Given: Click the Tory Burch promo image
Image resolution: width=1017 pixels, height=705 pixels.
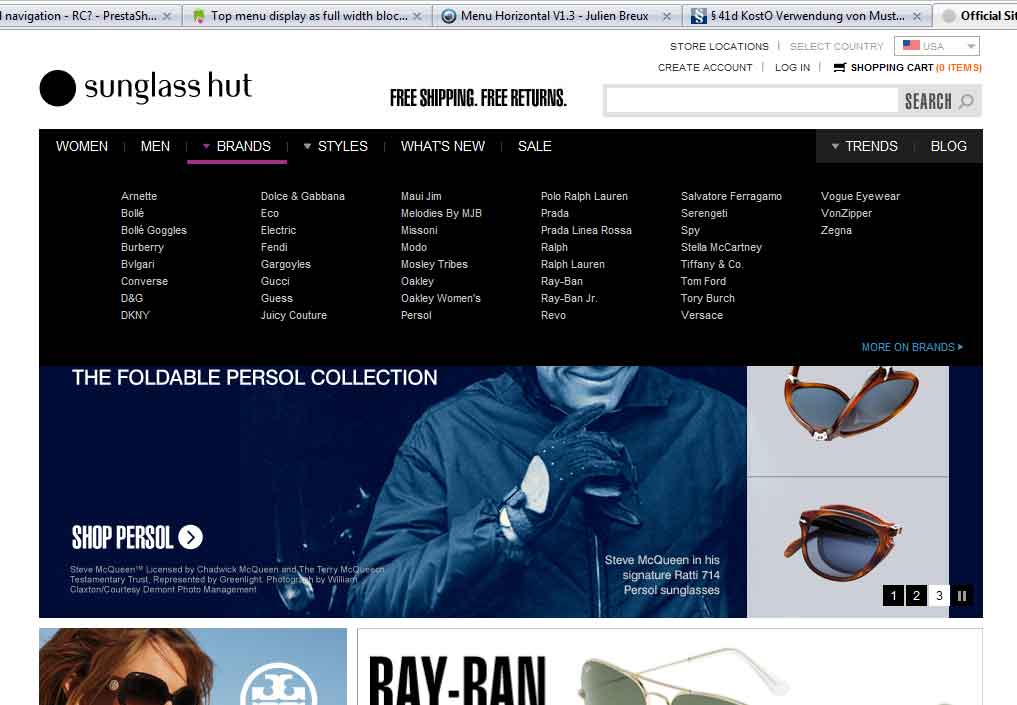Looking at the screenshot, I should pyautogui.click(x=193, y=667).
